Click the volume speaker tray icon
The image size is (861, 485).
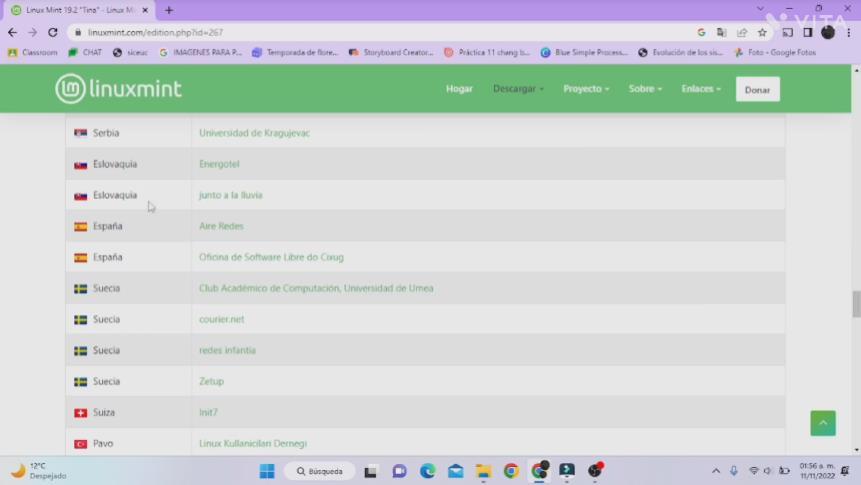[x=767, y=471]
